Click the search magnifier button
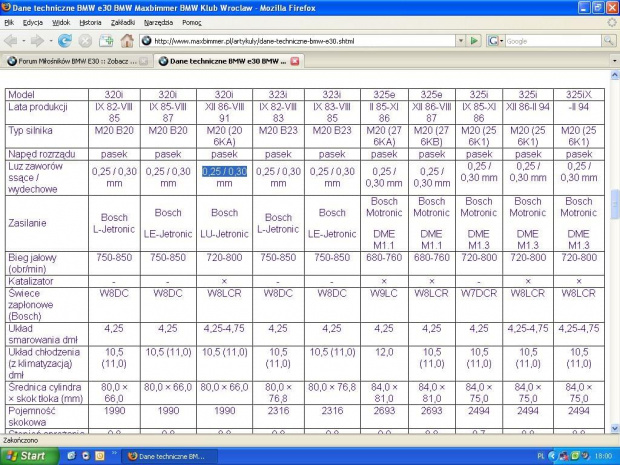Viewport: 620px width, 465px height. coord(609,41)
